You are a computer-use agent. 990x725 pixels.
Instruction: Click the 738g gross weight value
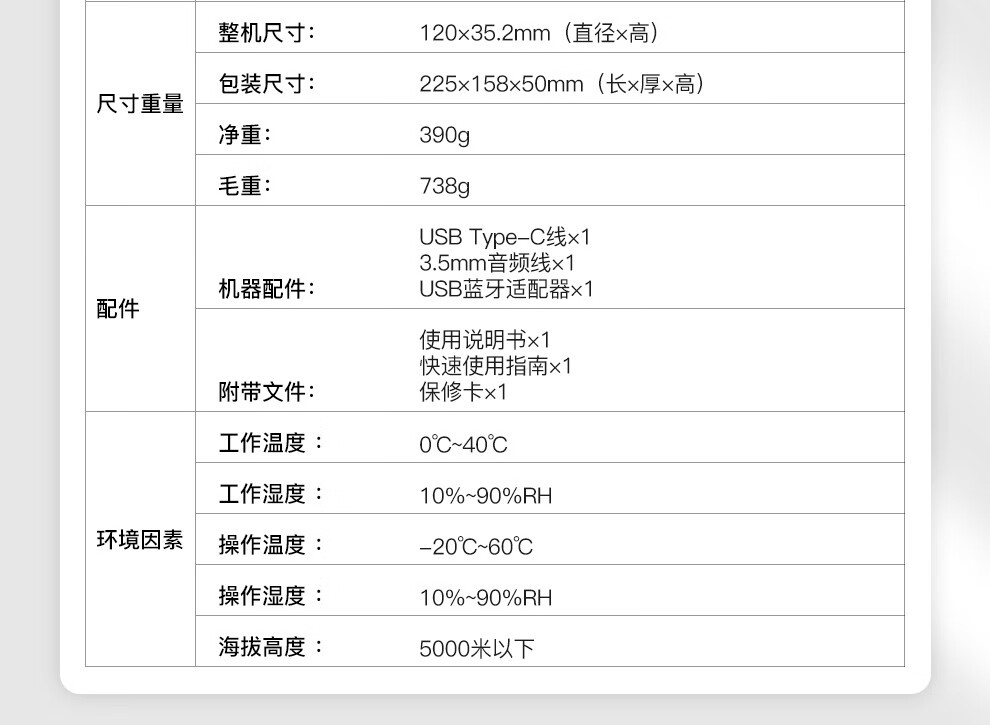(x=444, y=187)
